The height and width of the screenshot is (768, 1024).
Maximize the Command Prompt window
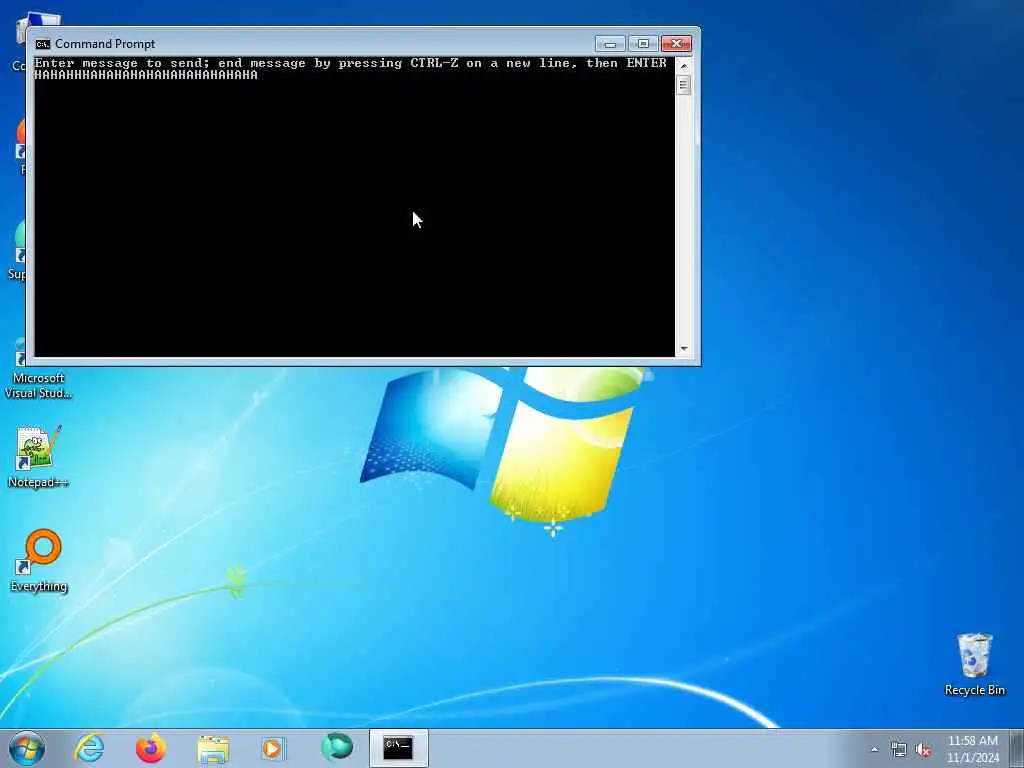pyautogui.click(x=643, y=44)
